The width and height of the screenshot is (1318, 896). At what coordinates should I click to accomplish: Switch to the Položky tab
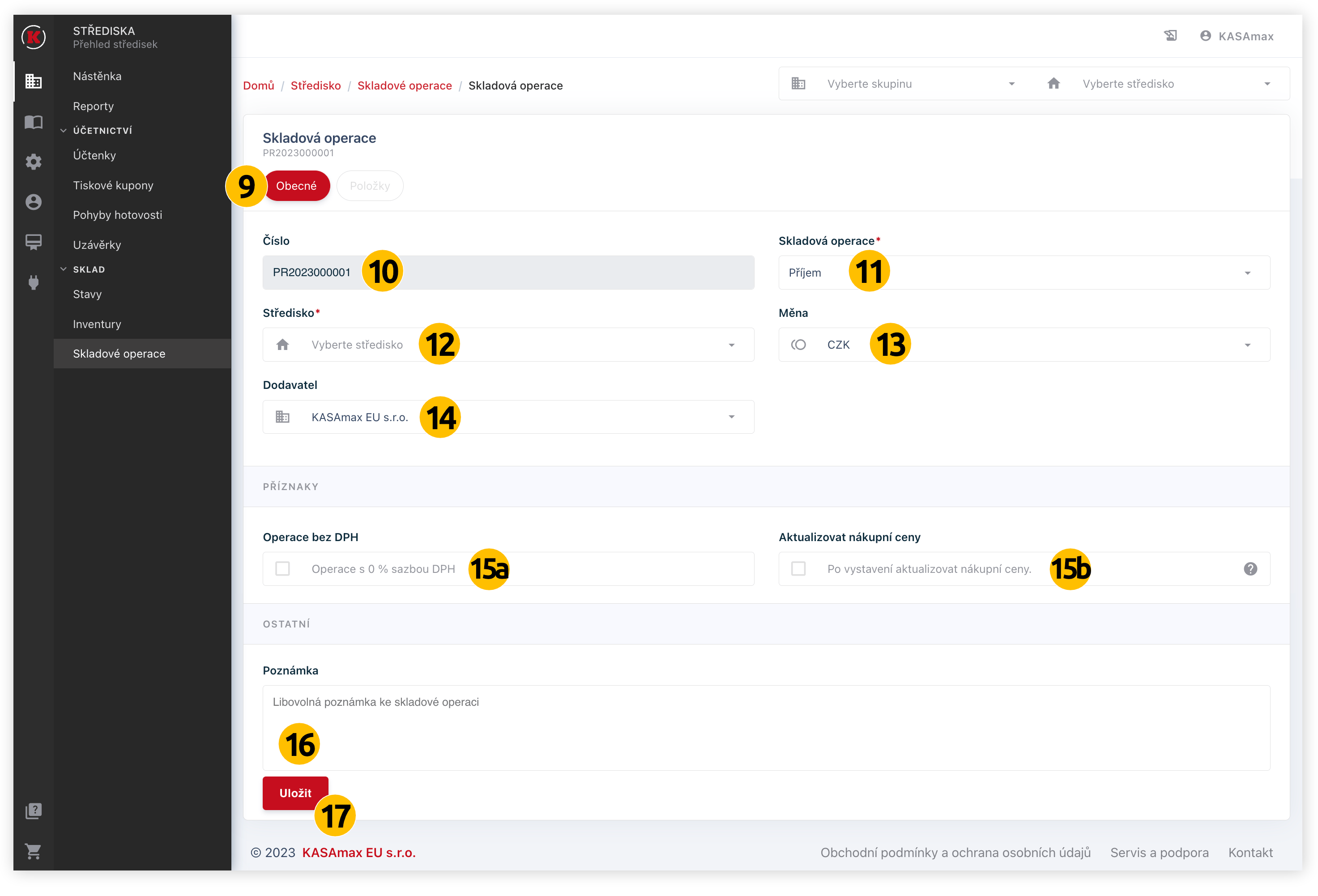point(370,186)
